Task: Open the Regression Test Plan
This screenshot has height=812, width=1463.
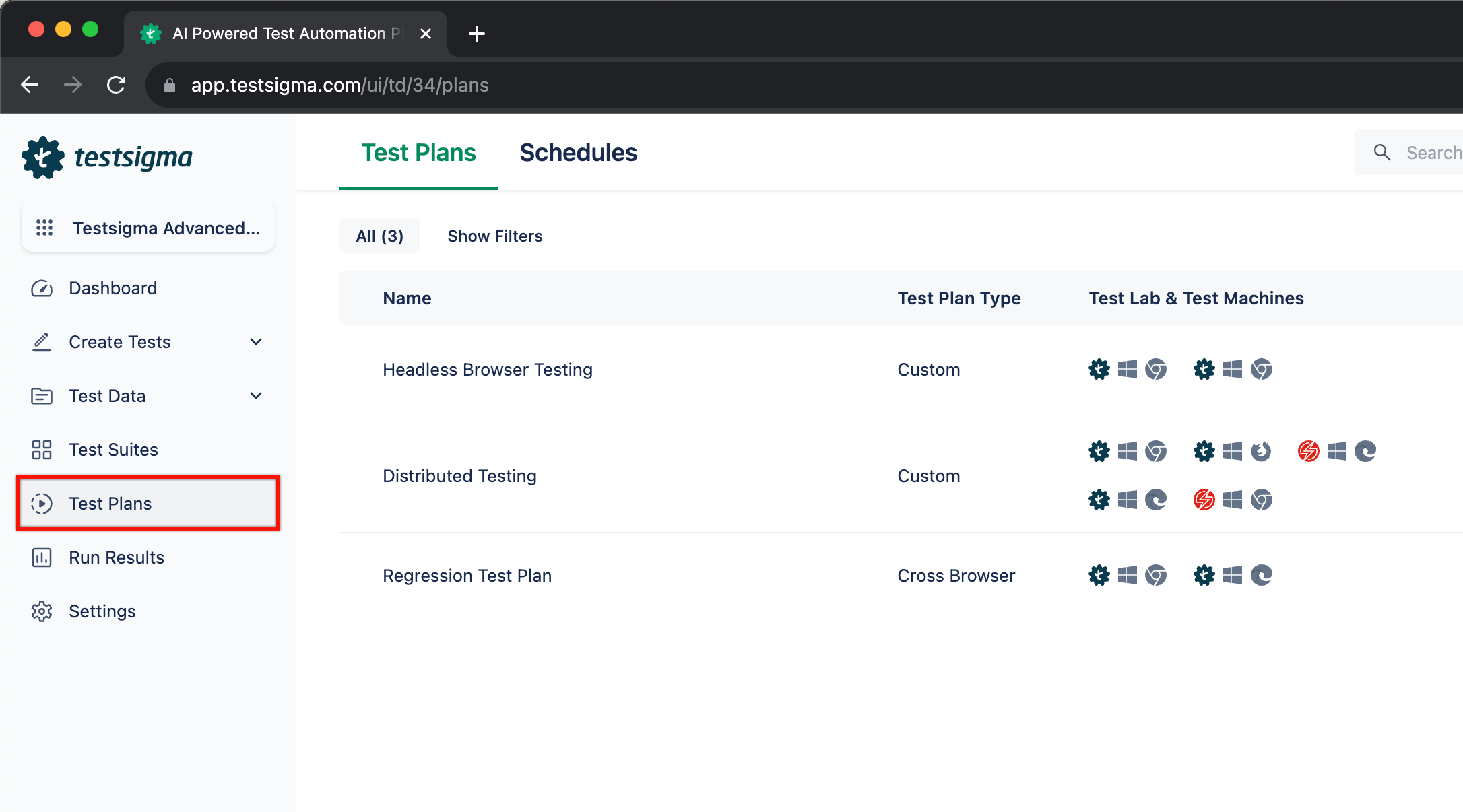Action: click(466, 575)
